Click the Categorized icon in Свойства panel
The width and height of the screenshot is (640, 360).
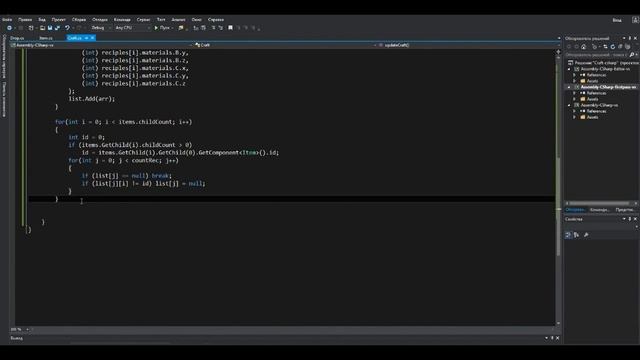coord(568,235)
